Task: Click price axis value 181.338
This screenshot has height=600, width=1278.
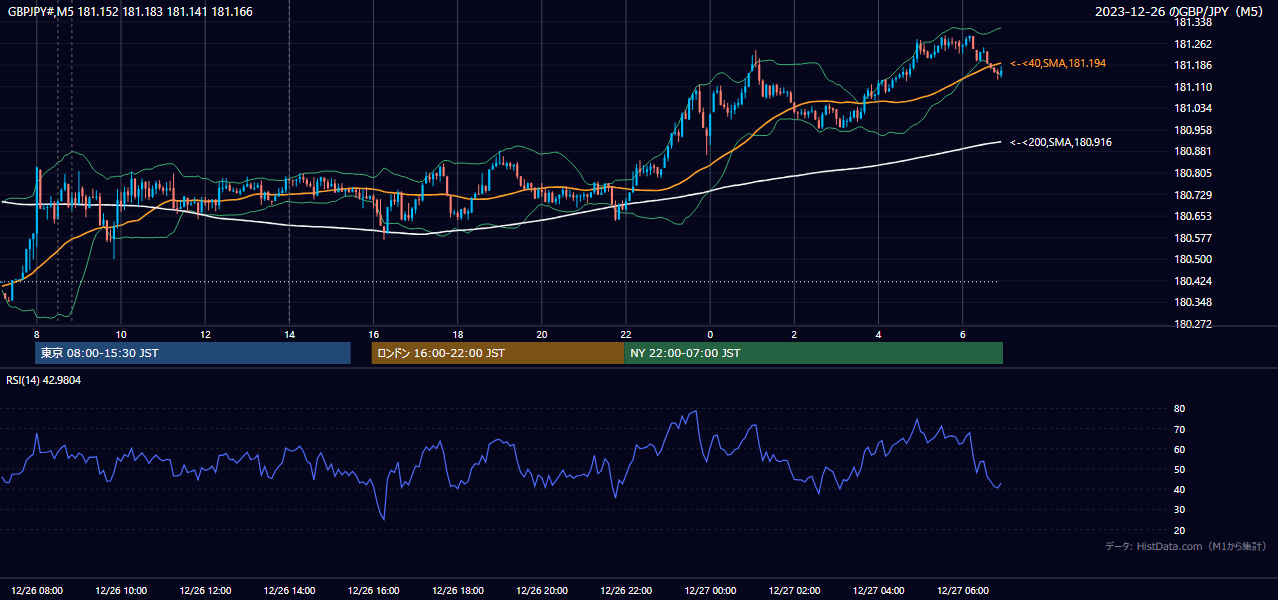Action: pyautogui.click(x=1193, y=22)
